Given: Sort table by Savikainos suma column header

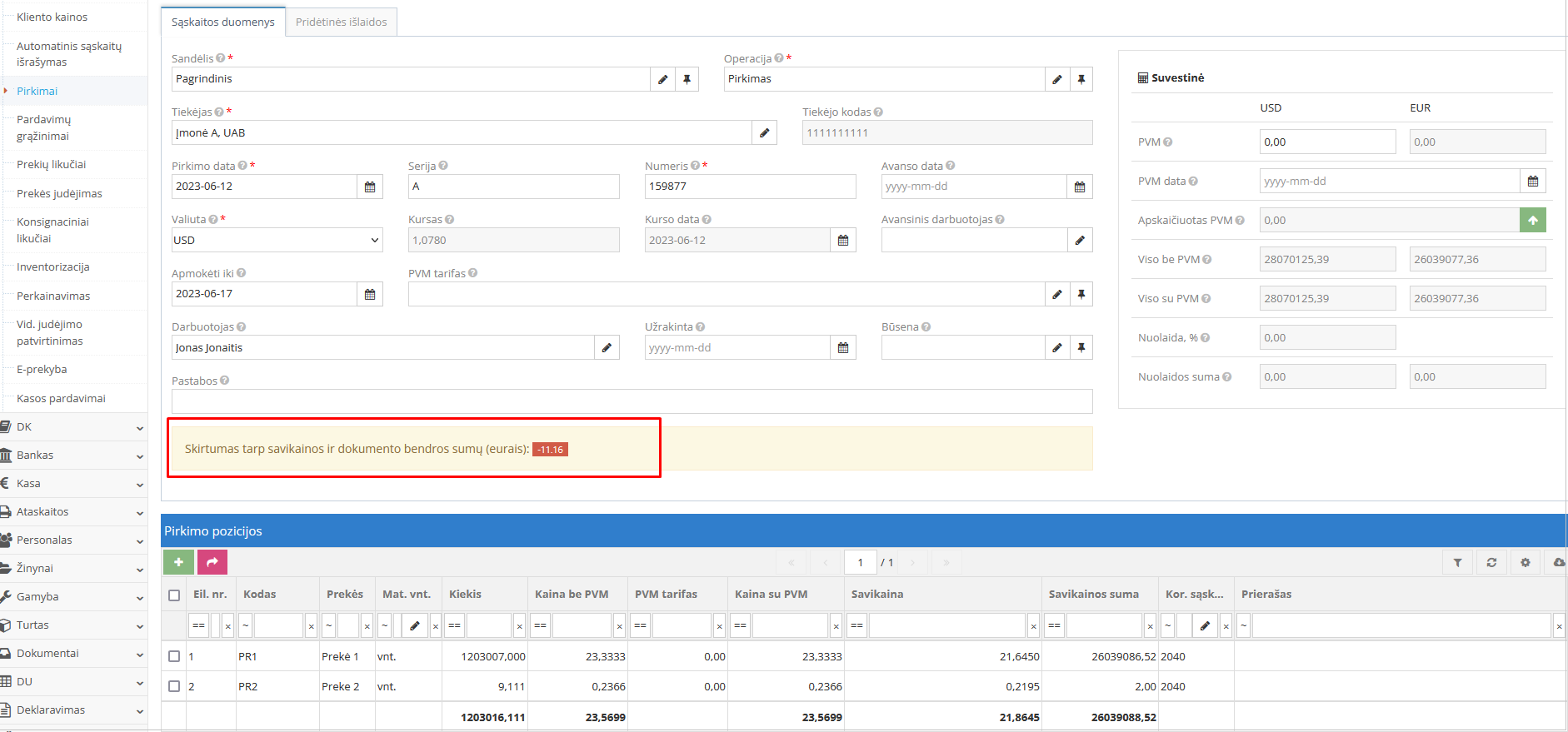Looking at the screenshot, I should (x=1093, y=595).
